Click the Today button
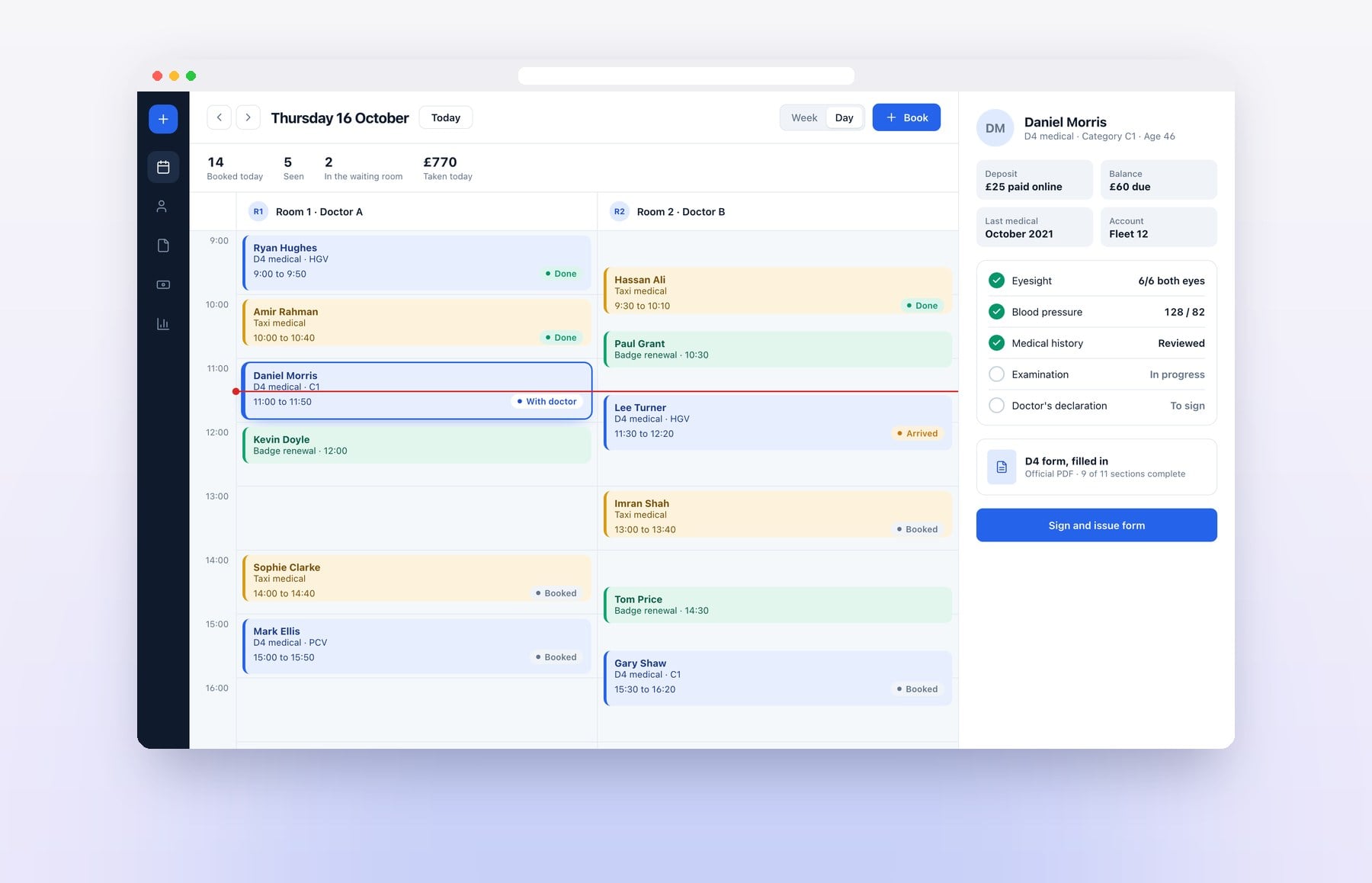Image resolution: width=1372 pixels, height=883 pixels. [x=446, y=117]
